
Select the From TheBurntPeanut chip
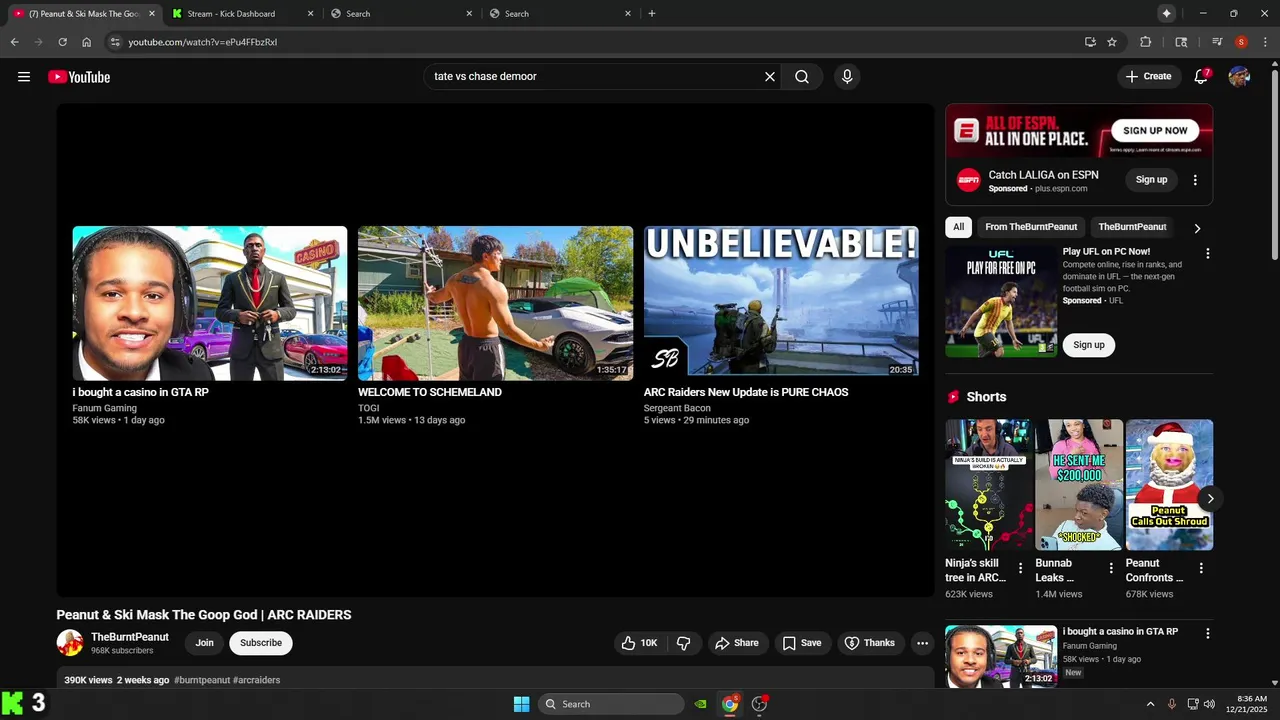click(1031, 227)
